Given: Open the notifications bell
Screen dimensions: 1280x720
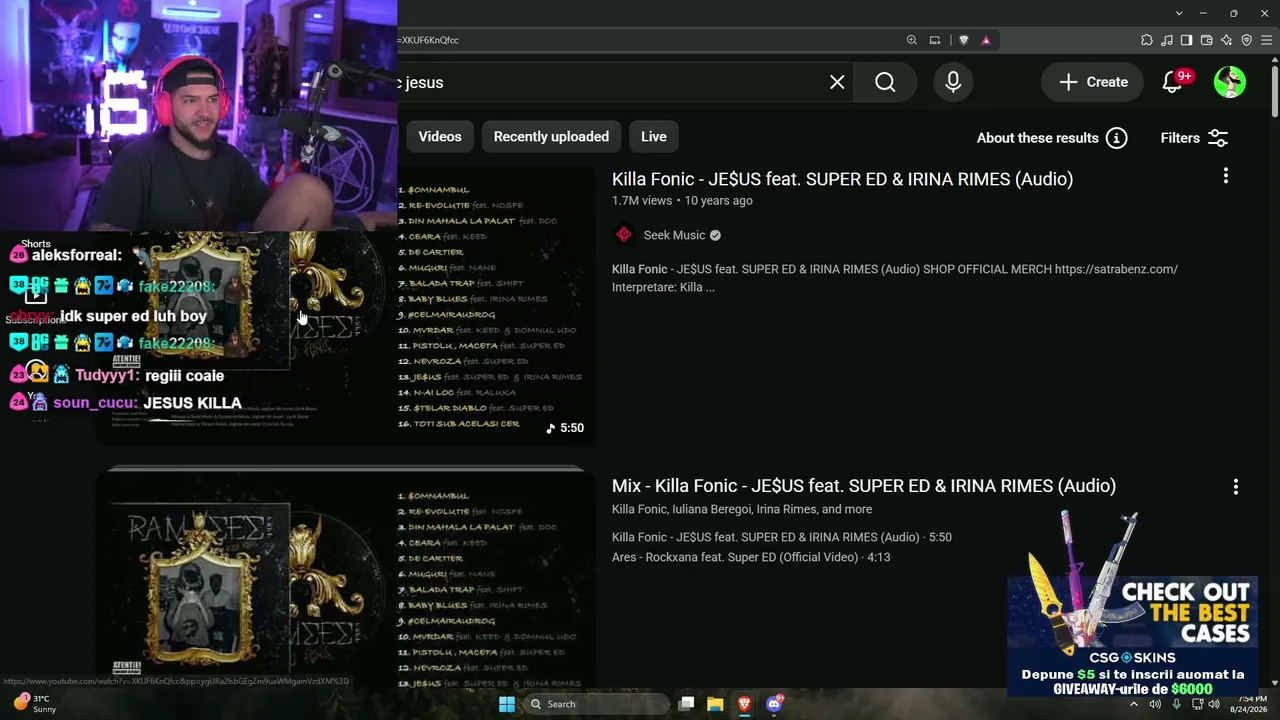Looking at the screenshot, I should click(1173, 82).
